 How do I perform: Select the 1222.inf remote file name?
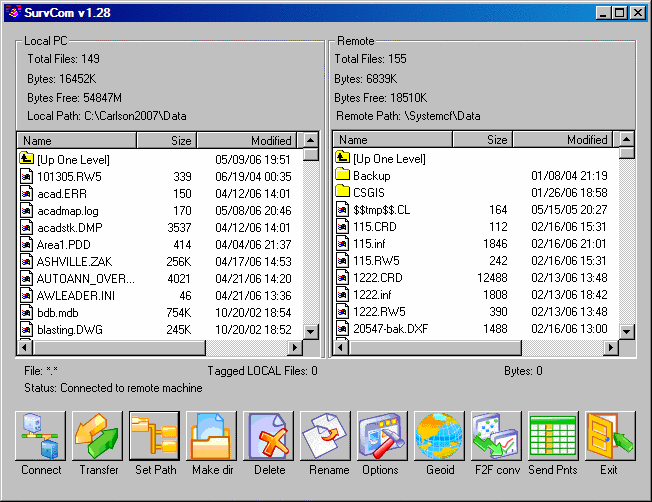(x=372, y=294)
